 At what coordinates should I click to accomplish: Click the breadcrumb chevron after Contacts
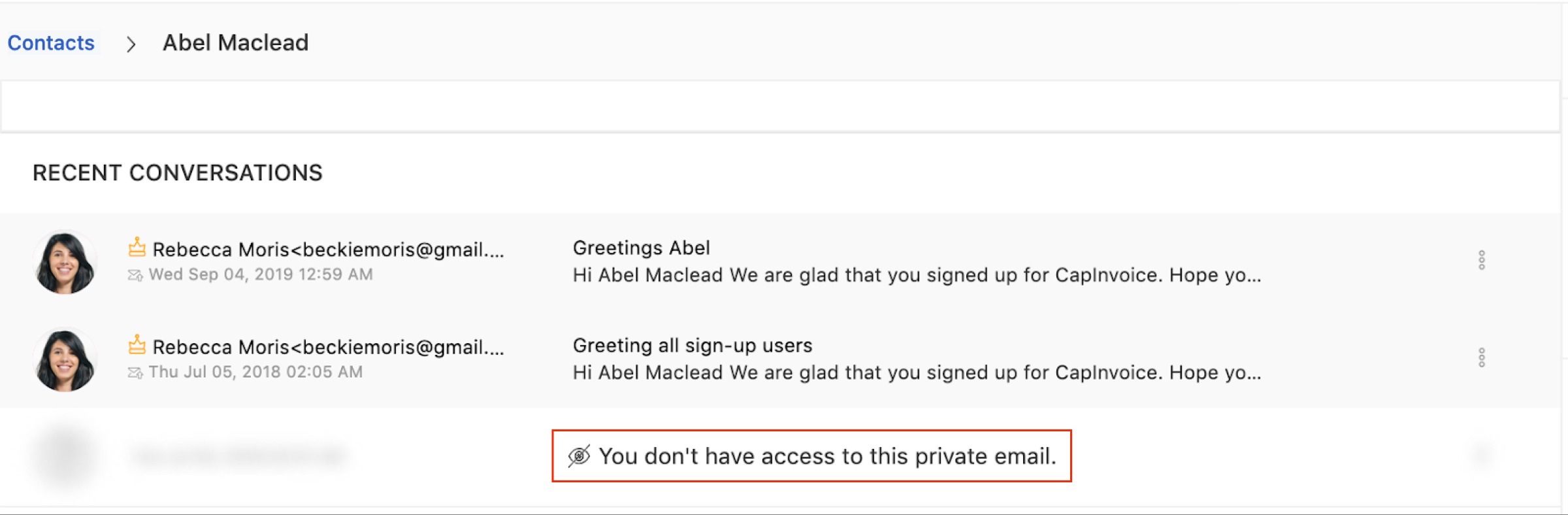pyautogui.click(x=131, y=44)
